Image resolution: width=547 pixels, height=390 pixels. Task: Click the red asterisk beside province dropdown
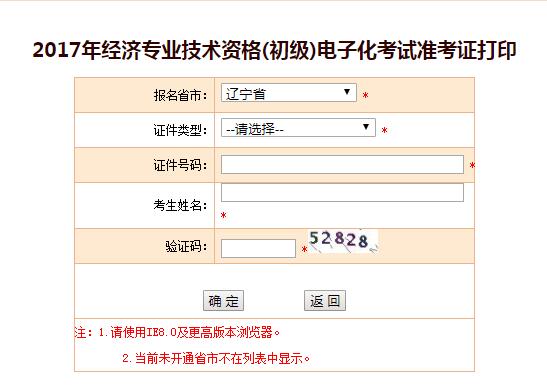(x=365, y=96)
